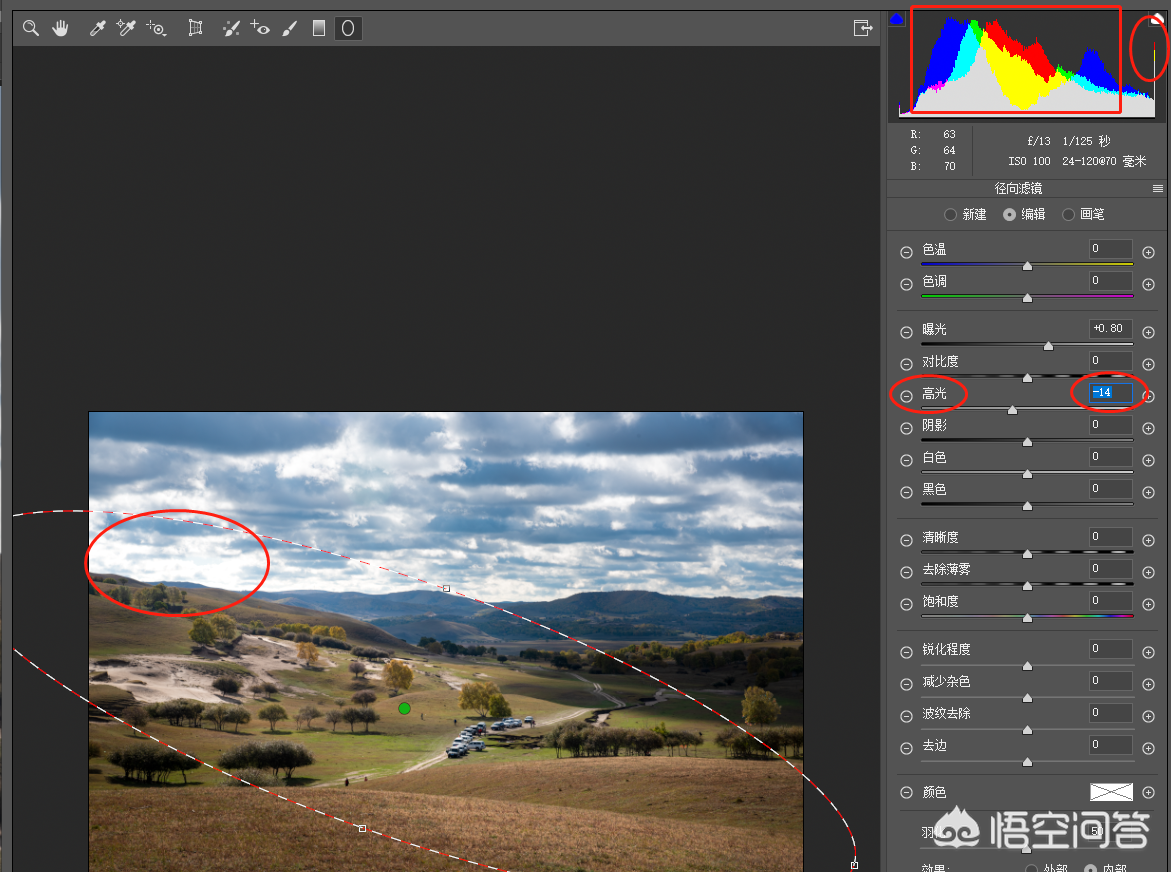Focus the 色调 value field
1171x872 pixels.
[x=1111, y=281]
